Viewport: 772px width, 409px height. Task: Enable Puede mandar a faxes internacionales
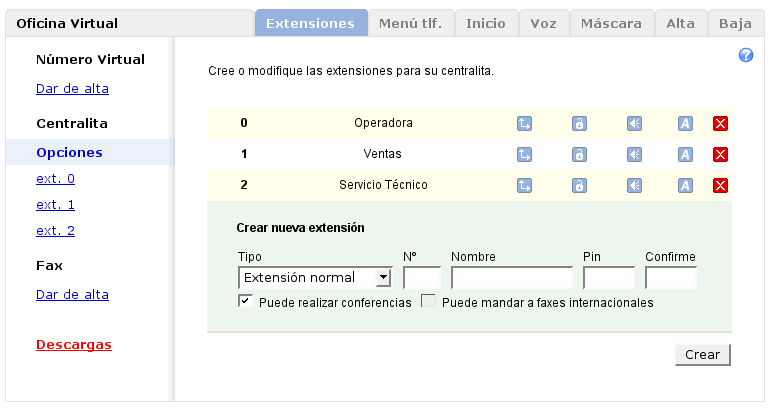[x=428, y=301]
